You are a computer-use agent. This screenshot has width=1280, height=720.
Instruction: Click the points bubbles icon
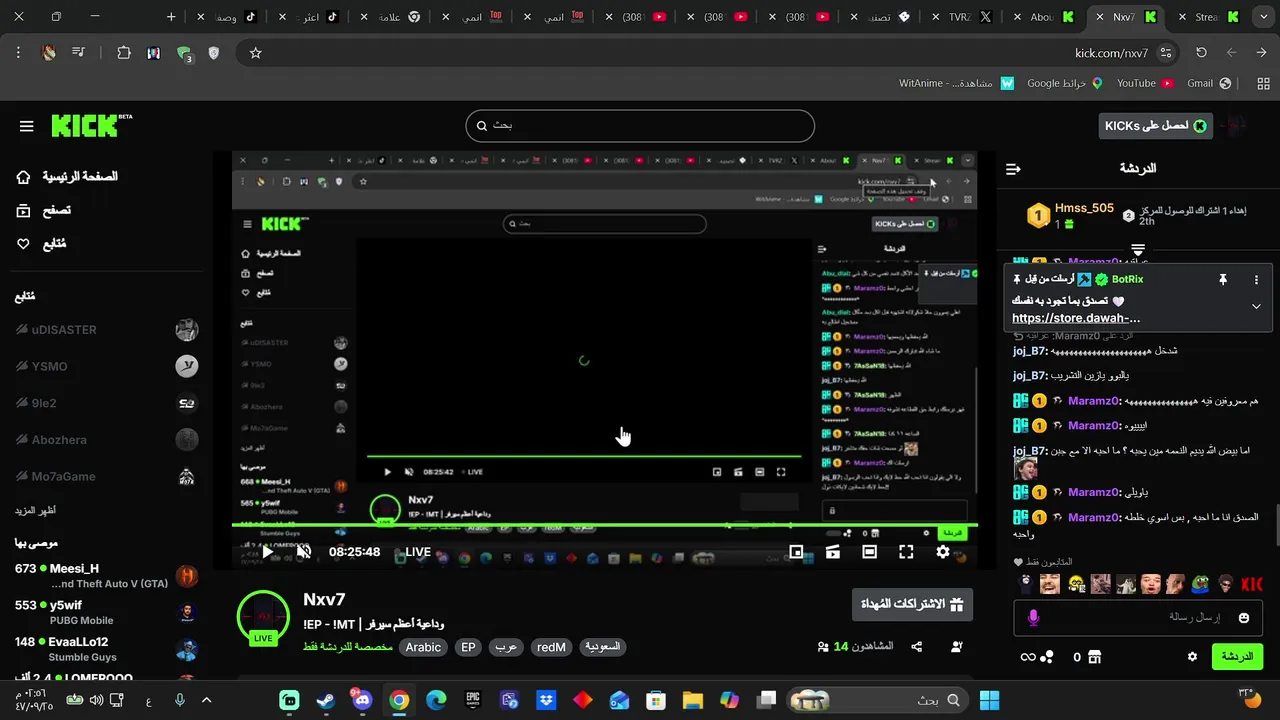coord(1046,657)
